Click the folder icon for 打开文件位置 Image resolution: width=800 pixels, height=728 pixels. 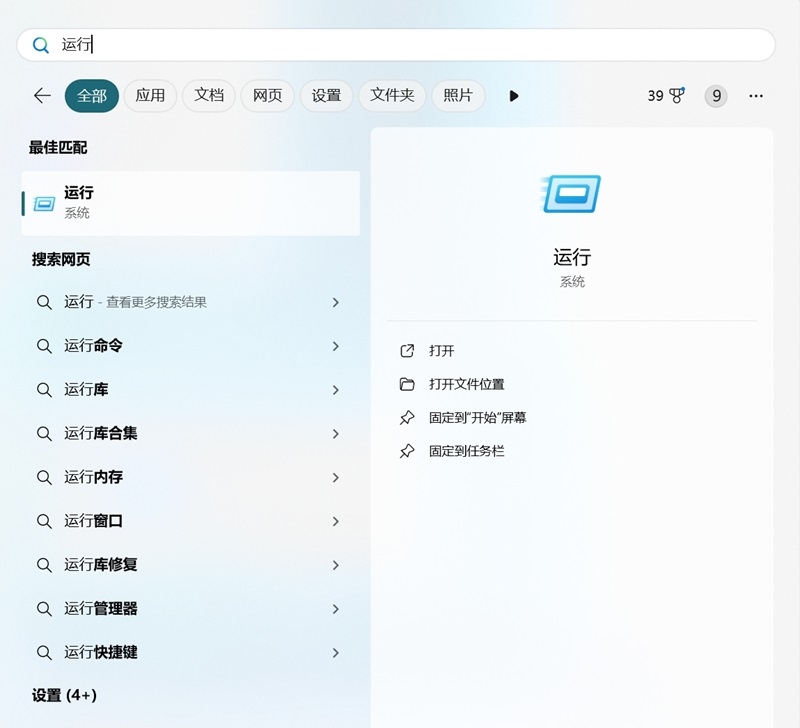click(407, 384)
